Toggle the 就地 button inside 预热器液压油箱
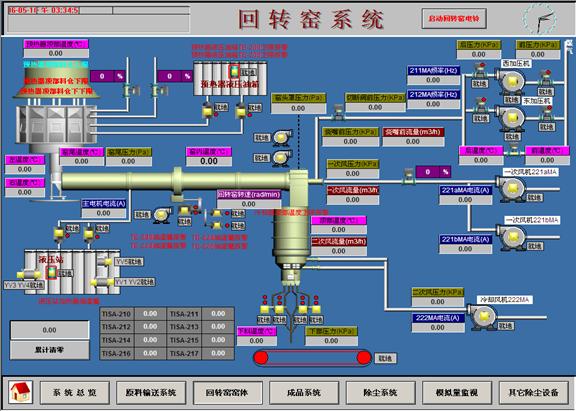576x411 pixels. (248, 73)
